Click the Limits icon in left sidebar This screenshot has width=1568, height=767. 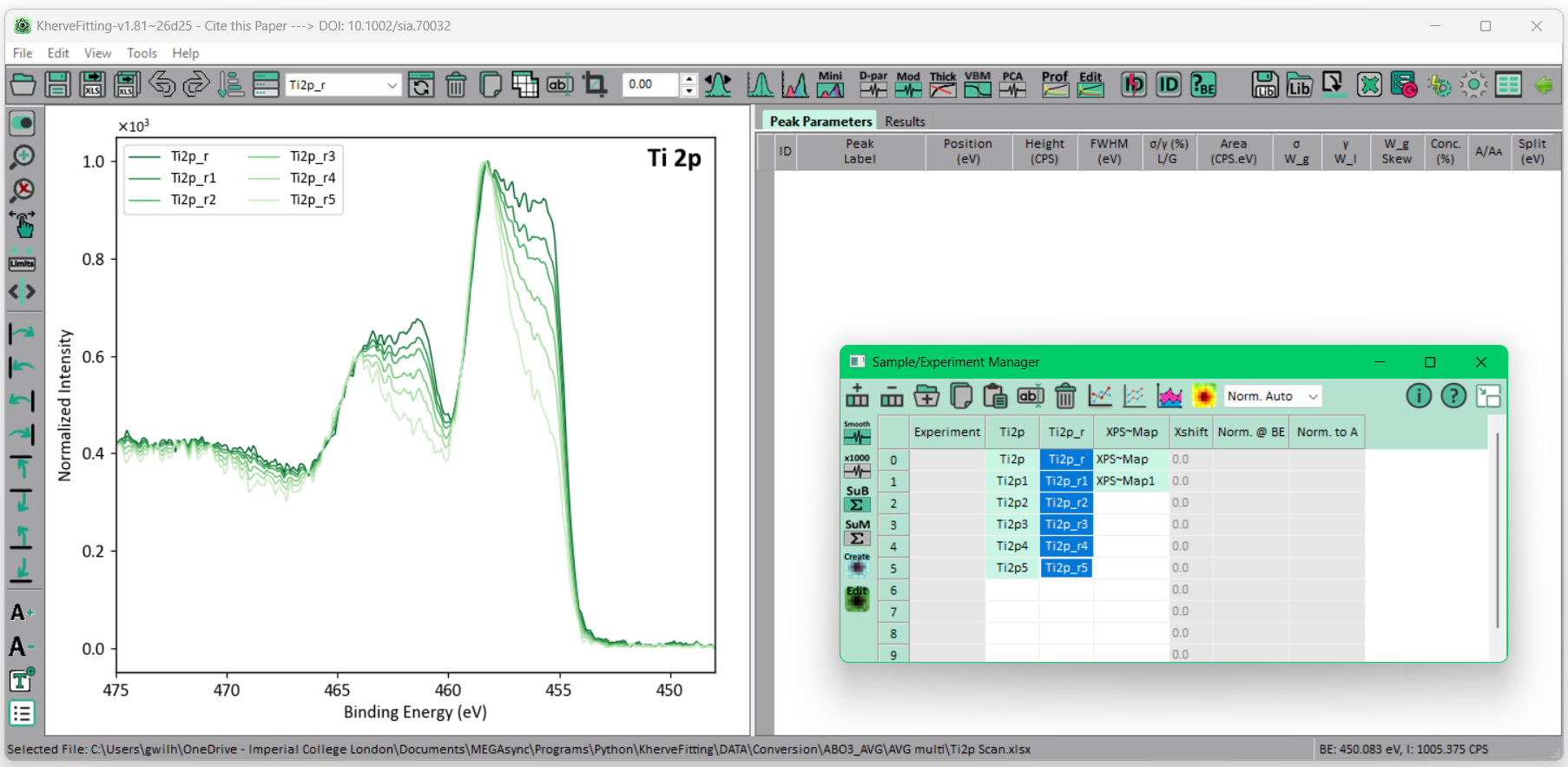click(x=23, y=261)
